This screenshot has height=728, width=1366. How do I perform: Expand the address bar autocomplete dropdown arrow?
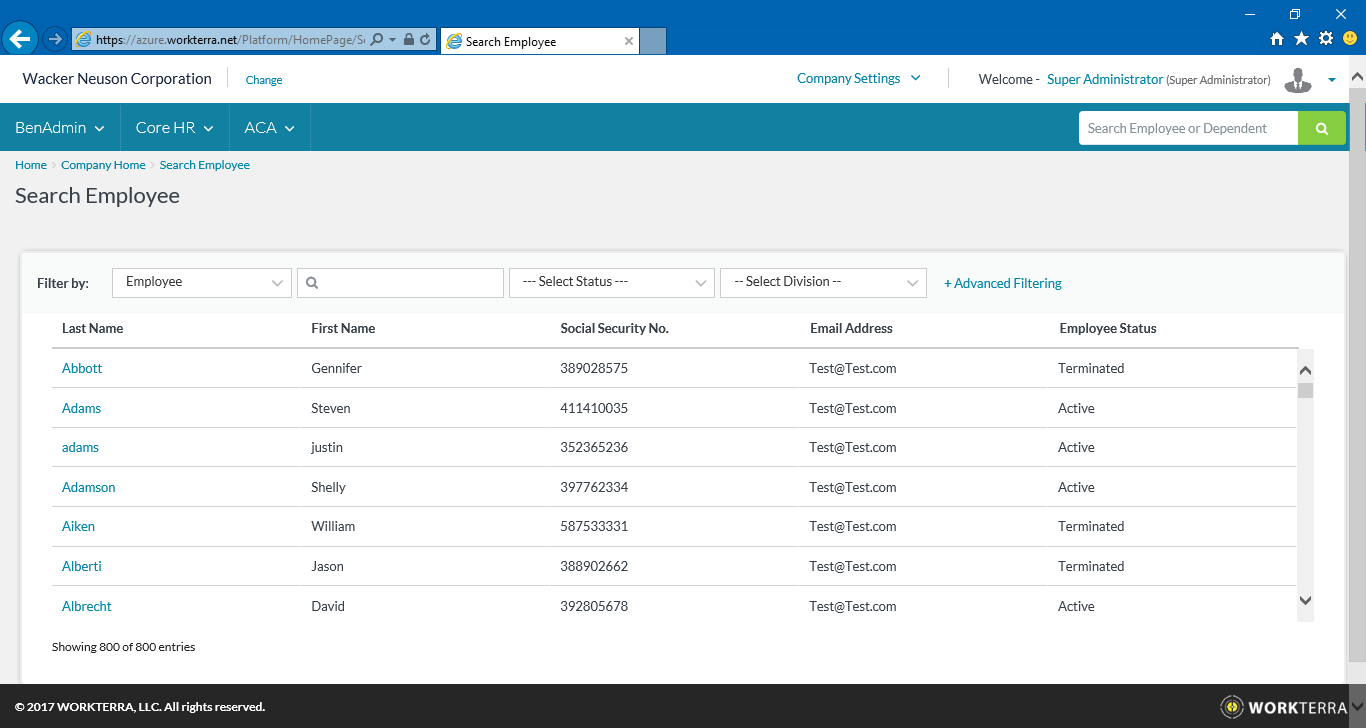pos(393,40)
